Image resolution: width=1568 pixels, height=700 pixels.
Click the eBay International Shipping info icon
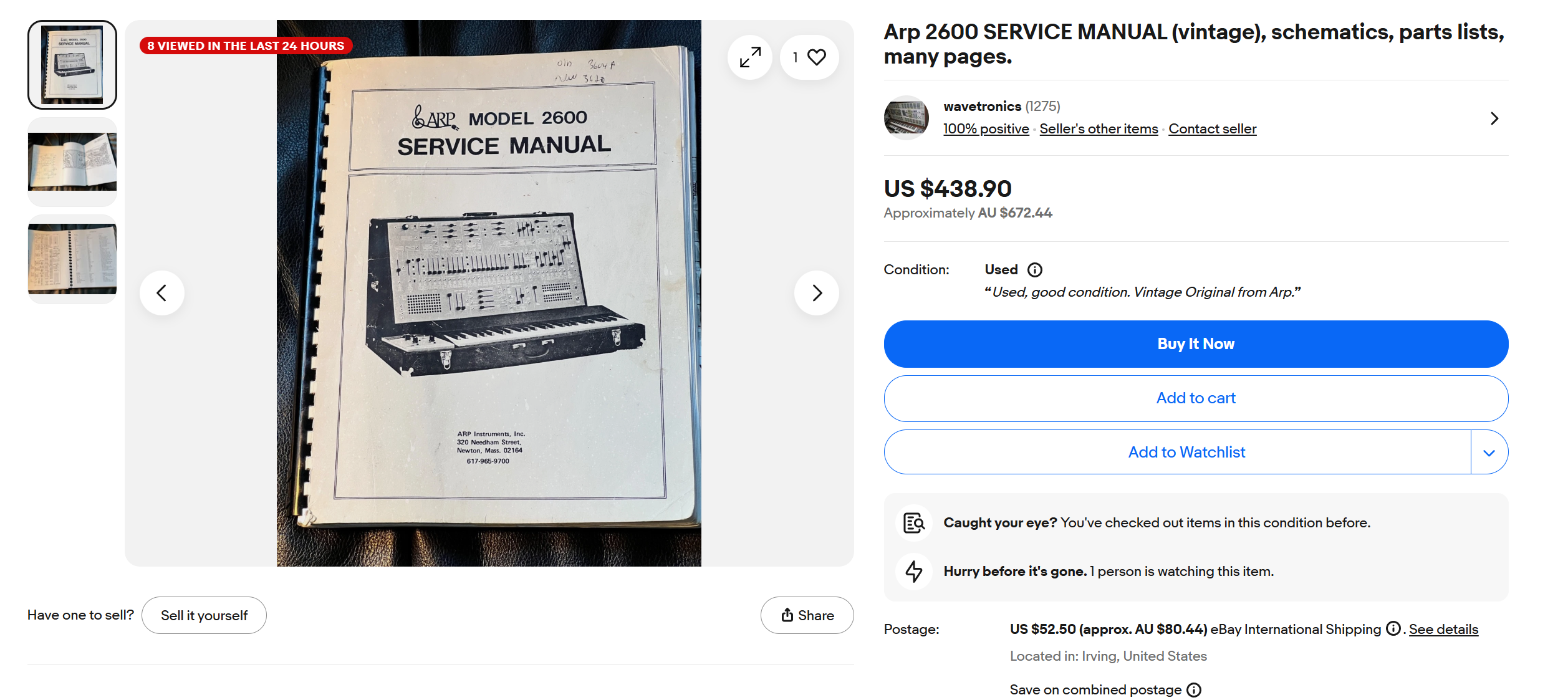click(1393, 629)
